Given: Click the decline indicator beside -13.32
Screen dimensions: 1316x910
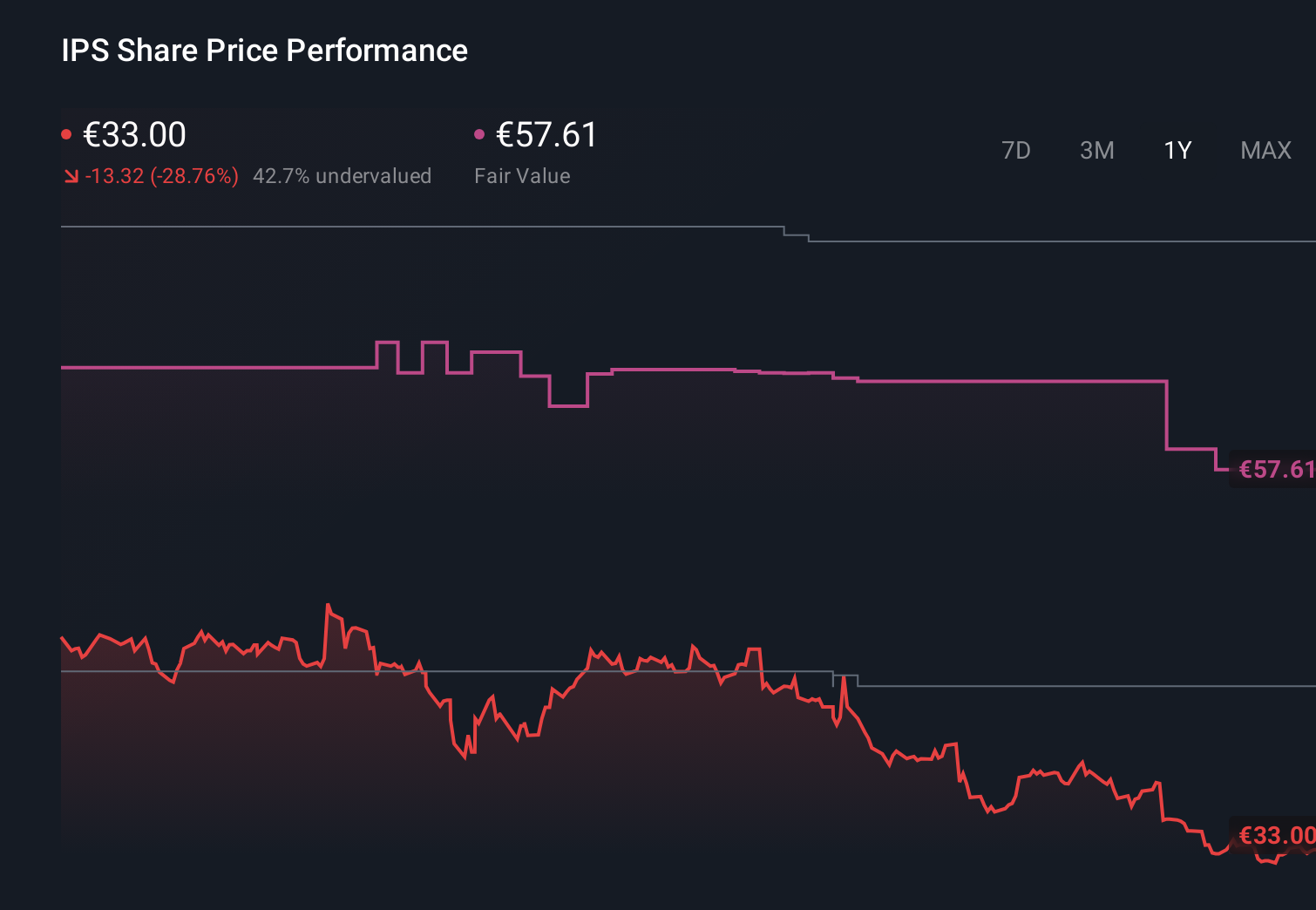Looking at the screenshot, I should [x=71, y=175].
